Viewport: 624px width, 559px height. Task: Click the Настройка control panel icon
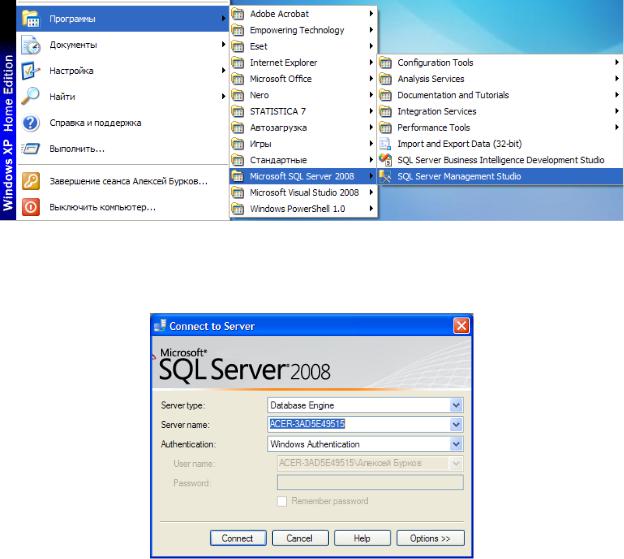[31, 71]
